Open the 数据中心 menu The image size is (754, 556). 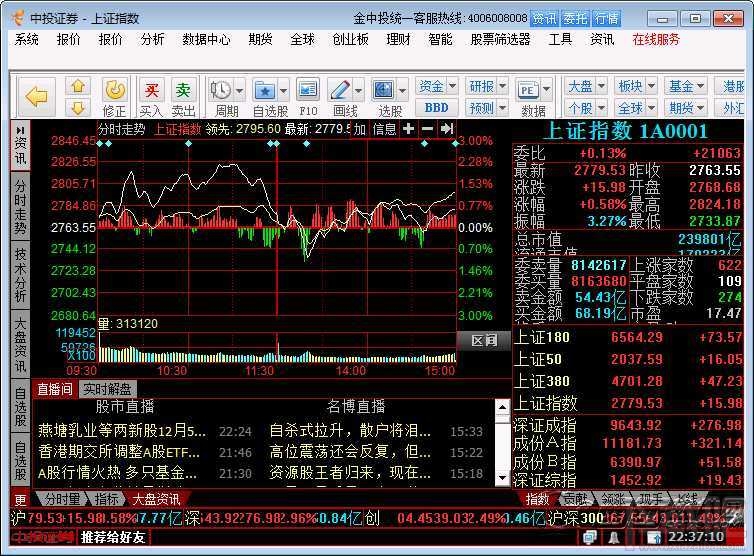coord(206,39)
